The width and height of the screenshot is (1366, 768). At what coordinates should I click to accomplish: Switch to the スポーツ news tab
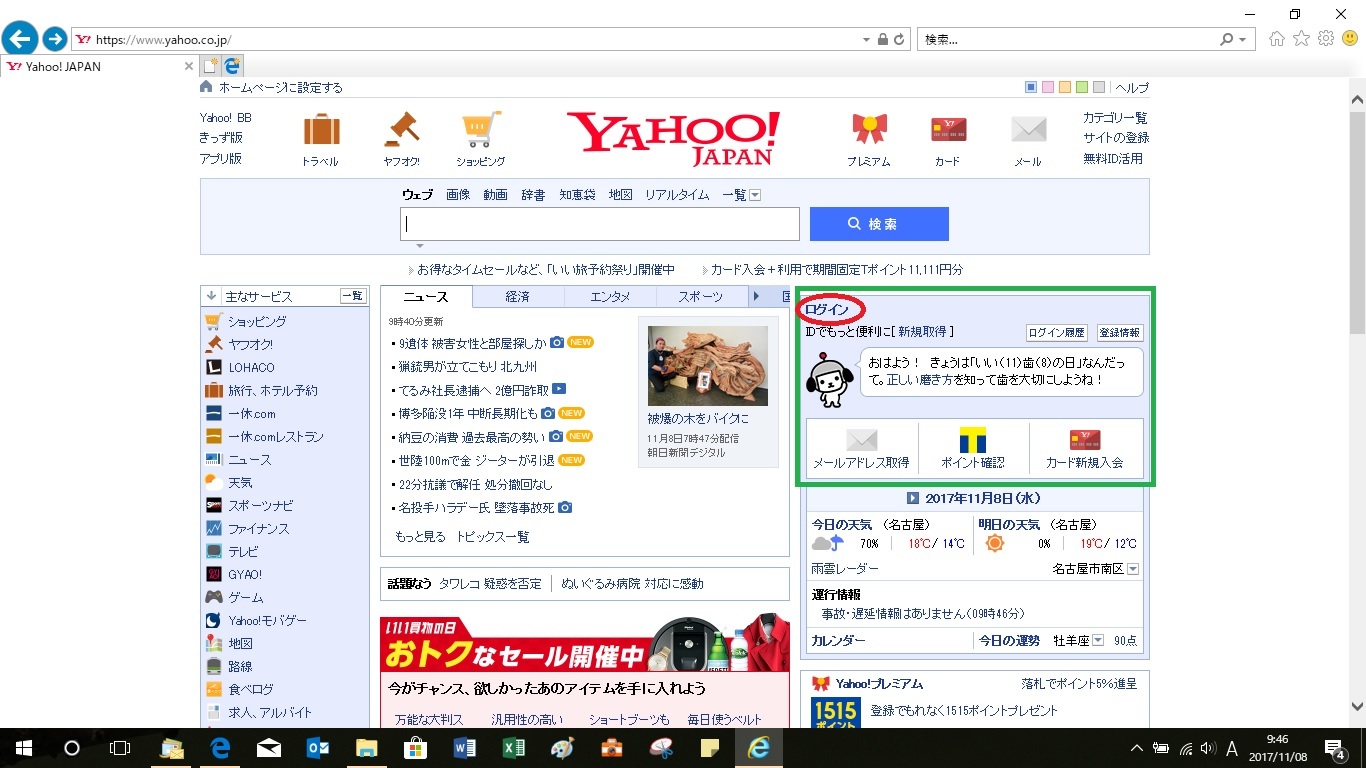[701, 296]
